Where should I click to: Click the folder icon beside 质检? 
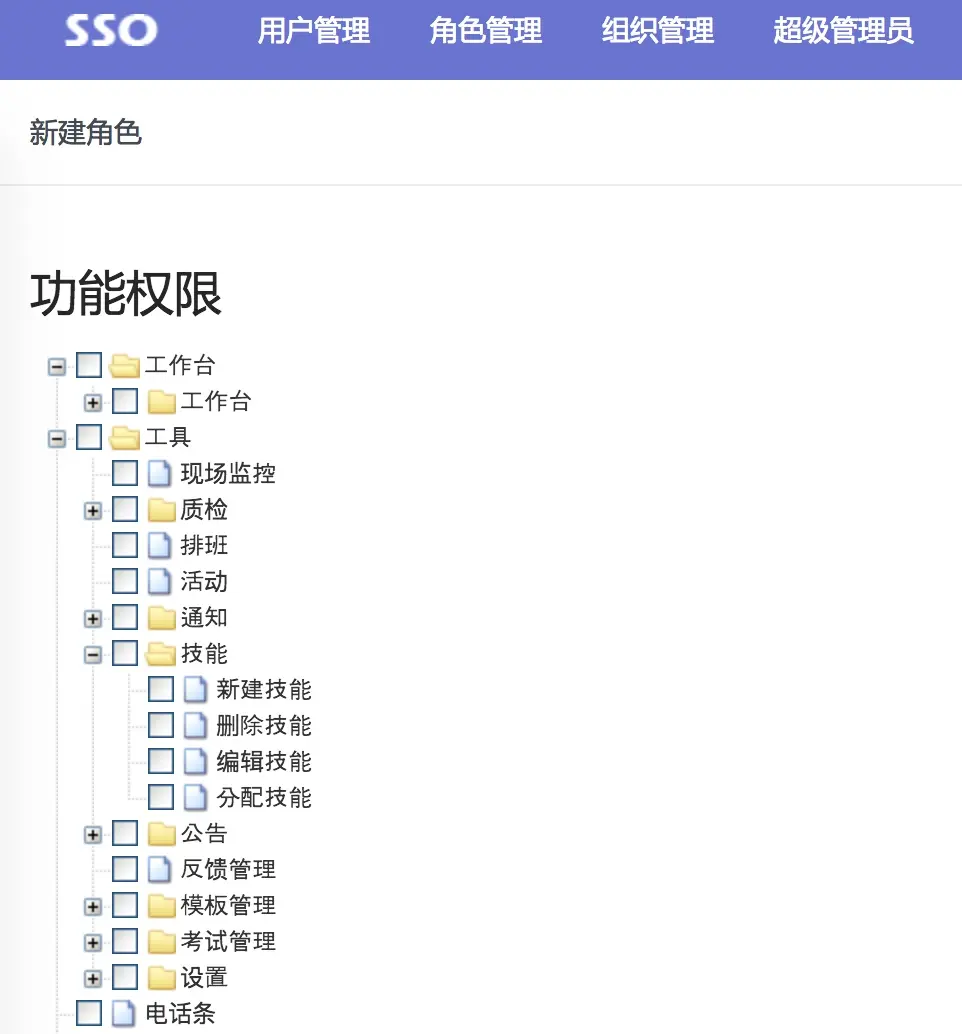[162, 509]
